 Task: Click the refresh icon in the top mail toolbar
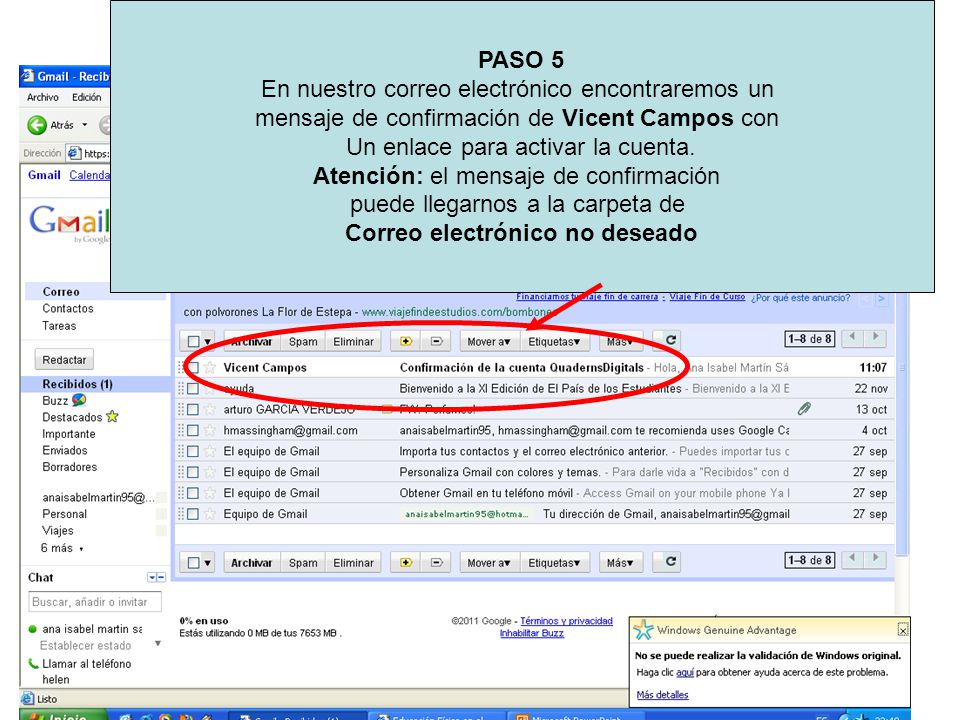[x=670, y=340]
